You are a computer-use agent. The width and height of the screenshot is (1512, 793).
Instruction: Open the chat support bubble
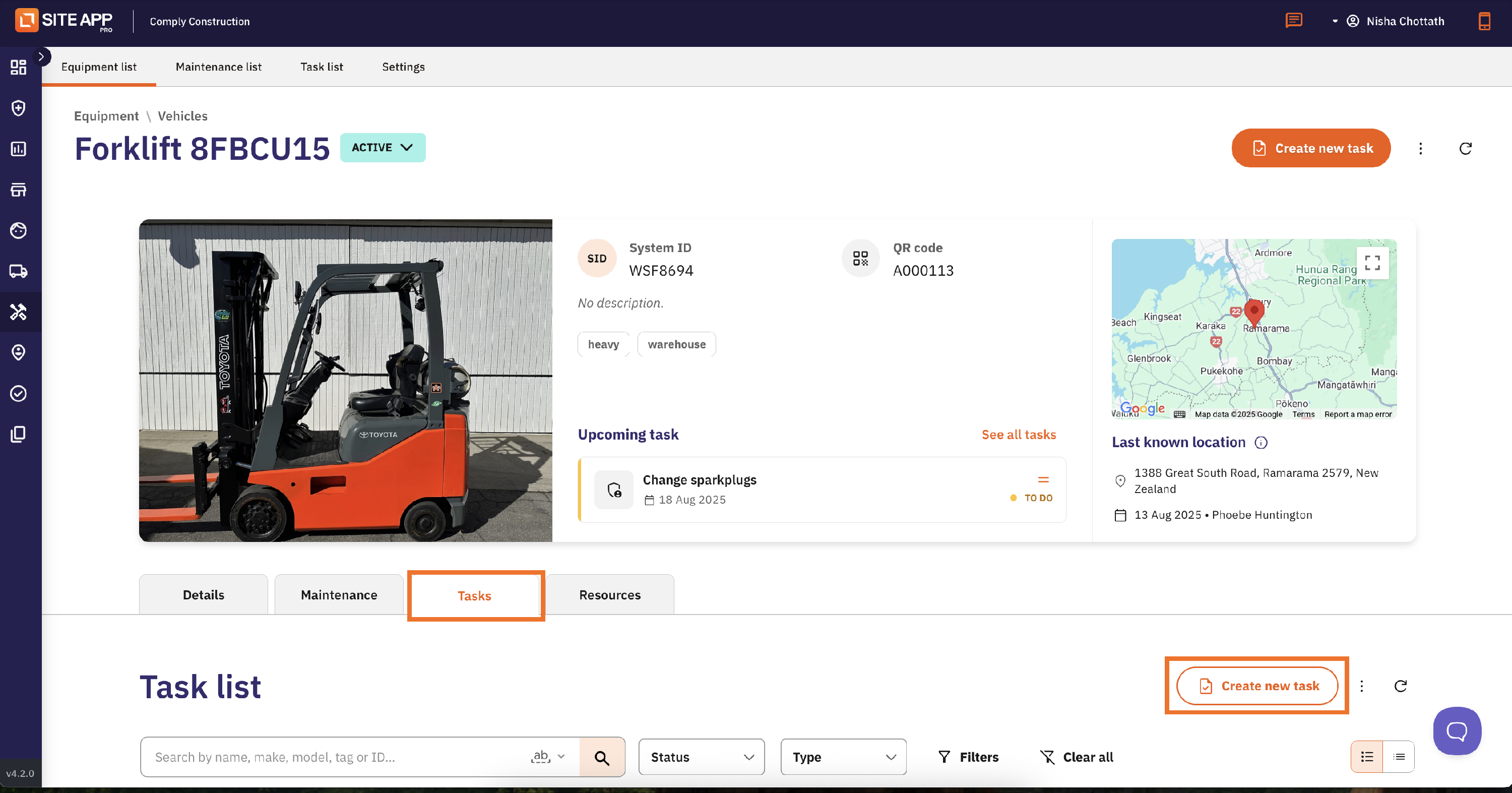pyautogui.click(x=1457, y=731)
